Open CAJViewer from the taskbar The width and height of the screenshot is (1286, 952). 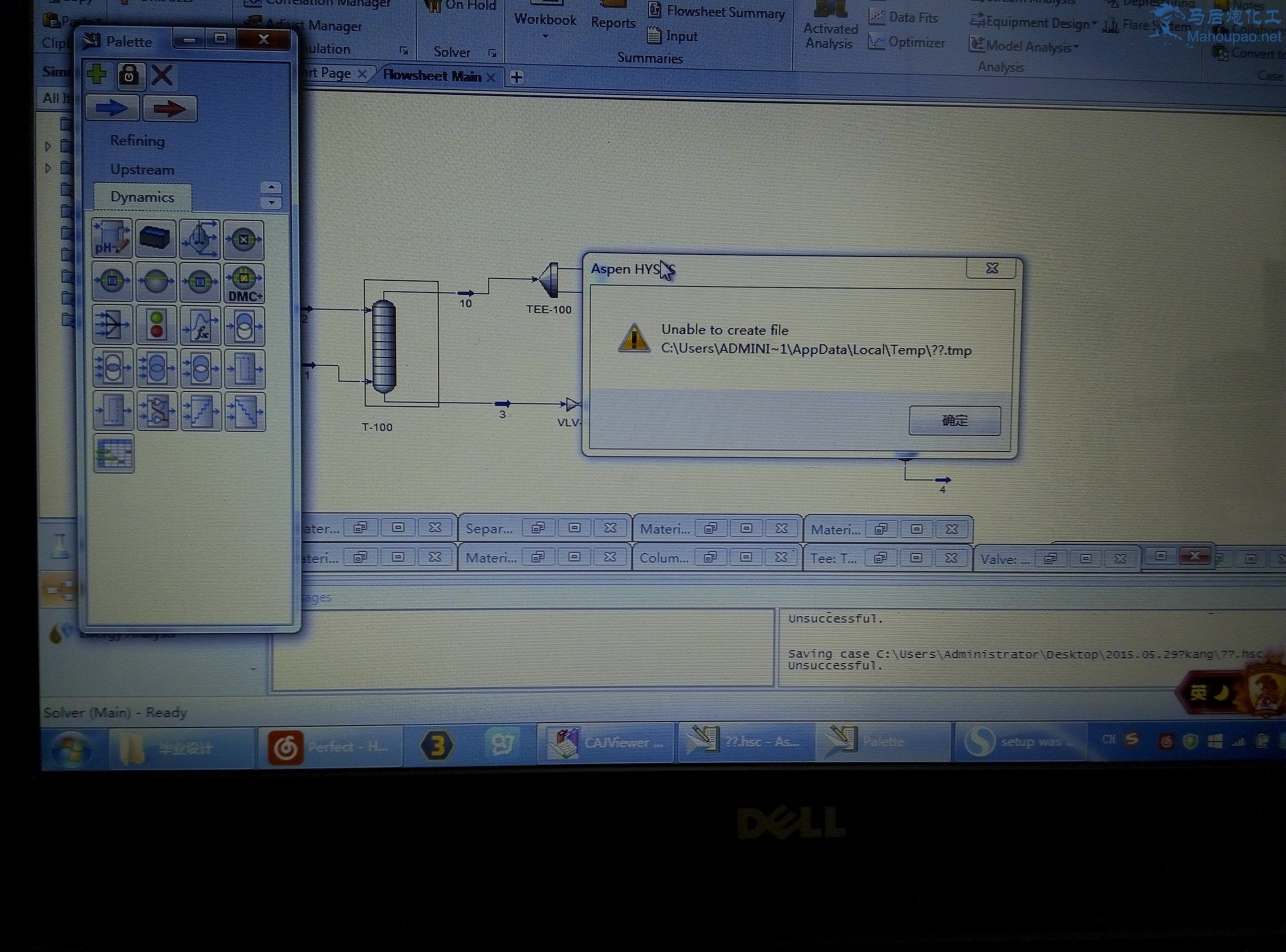pyautogui.click(x=604, y=743)
